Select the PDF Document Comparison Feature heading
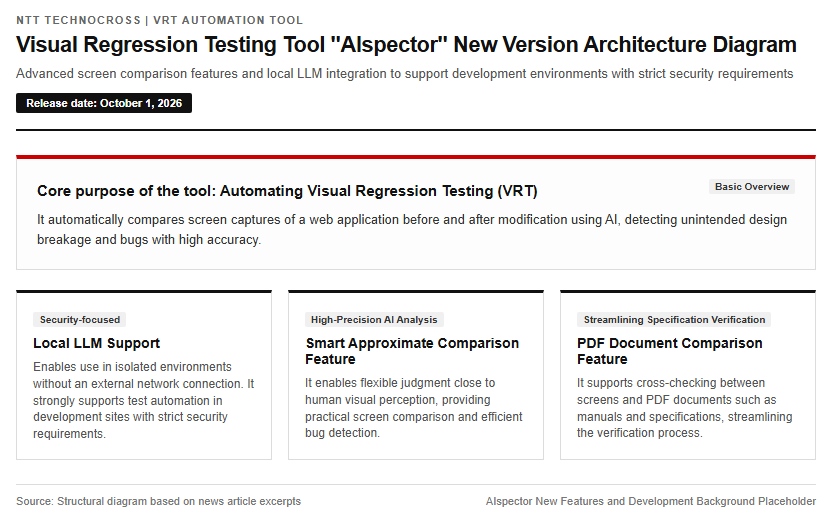The image size is (833, 523). [x=669, y=351]
